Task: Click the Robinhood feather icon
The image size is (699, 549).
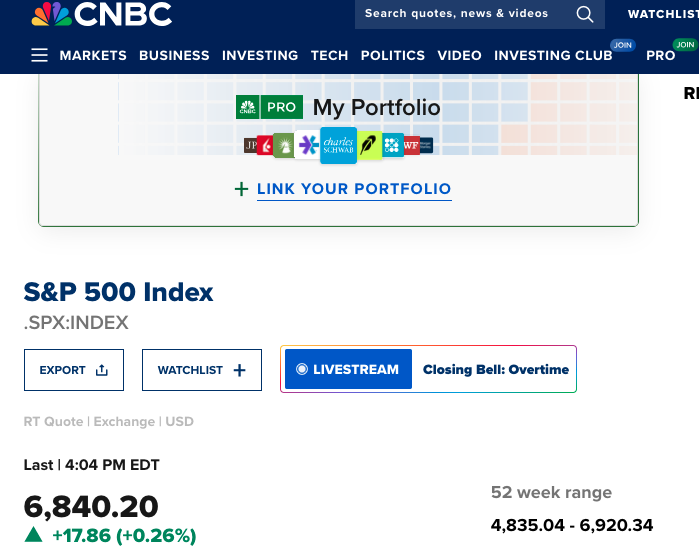Action: (x=369, y=146)
